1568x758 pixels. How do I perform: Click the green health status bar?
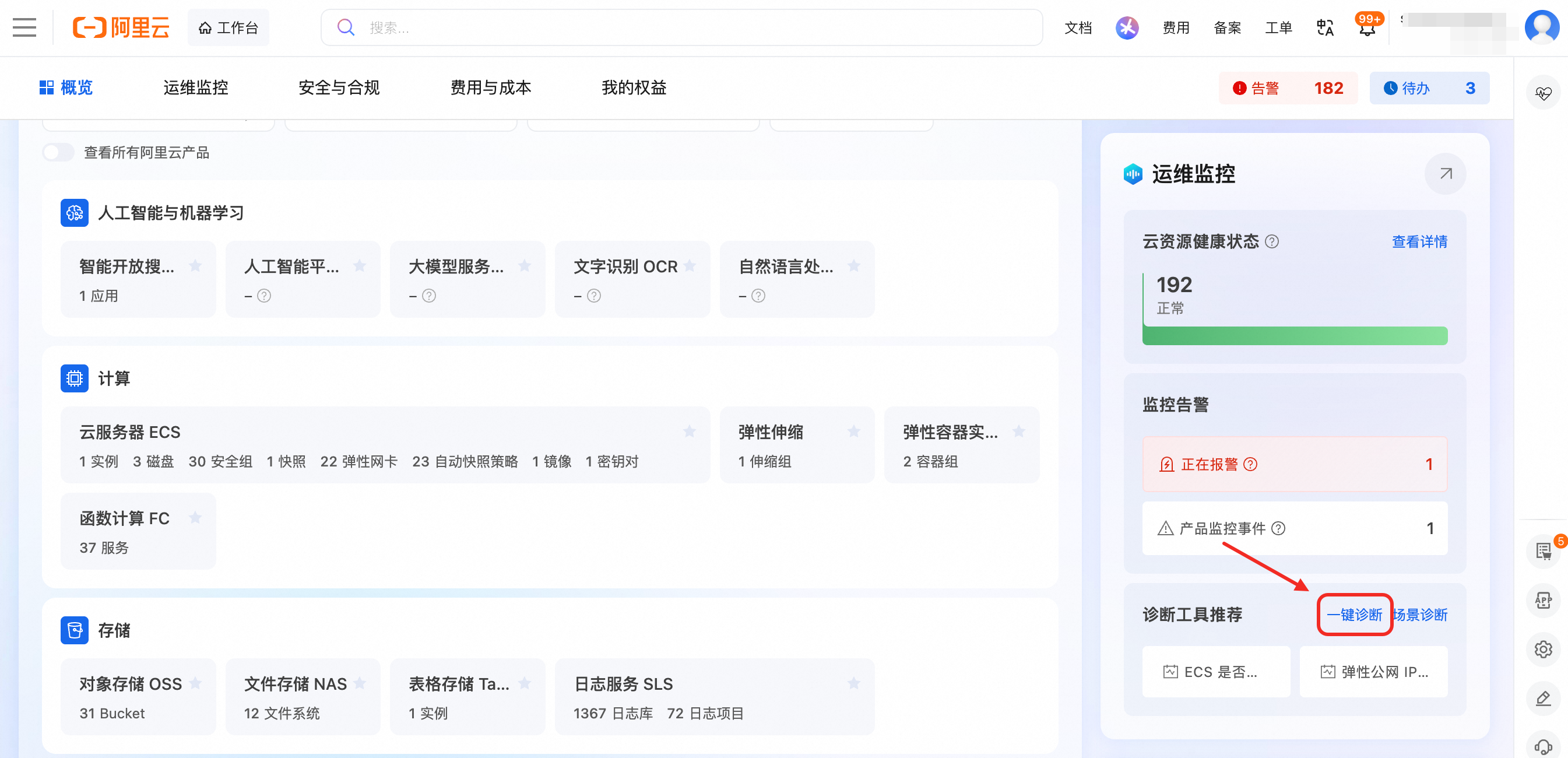pyautogui.click(x=1294, y=336)
